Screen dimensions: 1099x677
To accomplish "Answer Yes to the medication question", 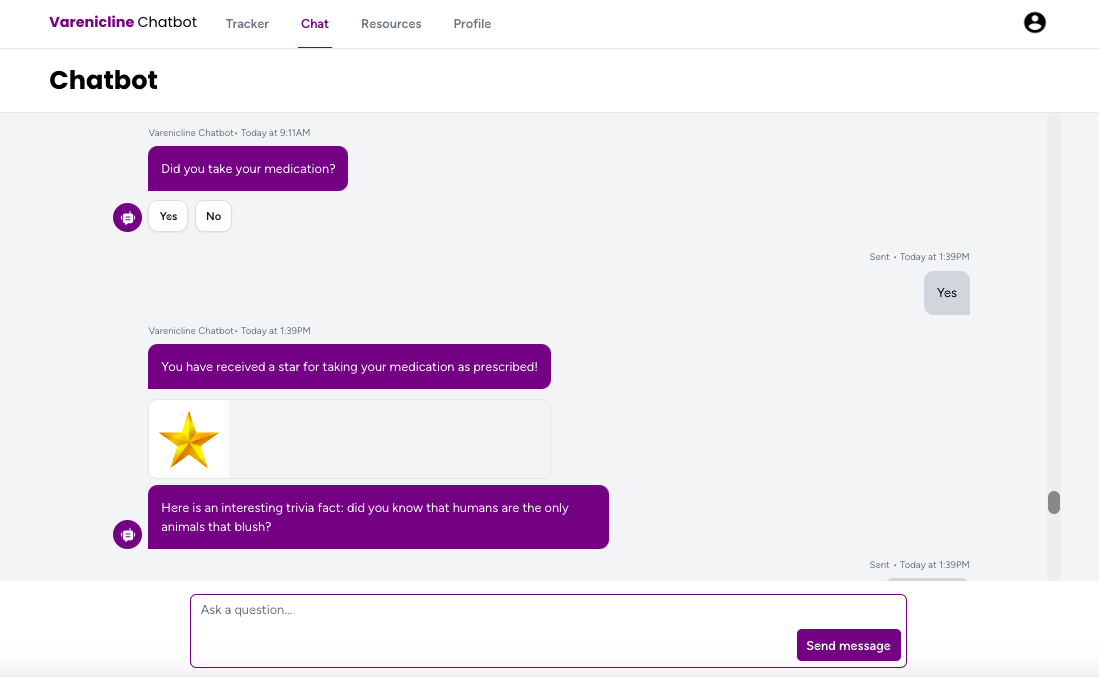I will click(168, 216).
